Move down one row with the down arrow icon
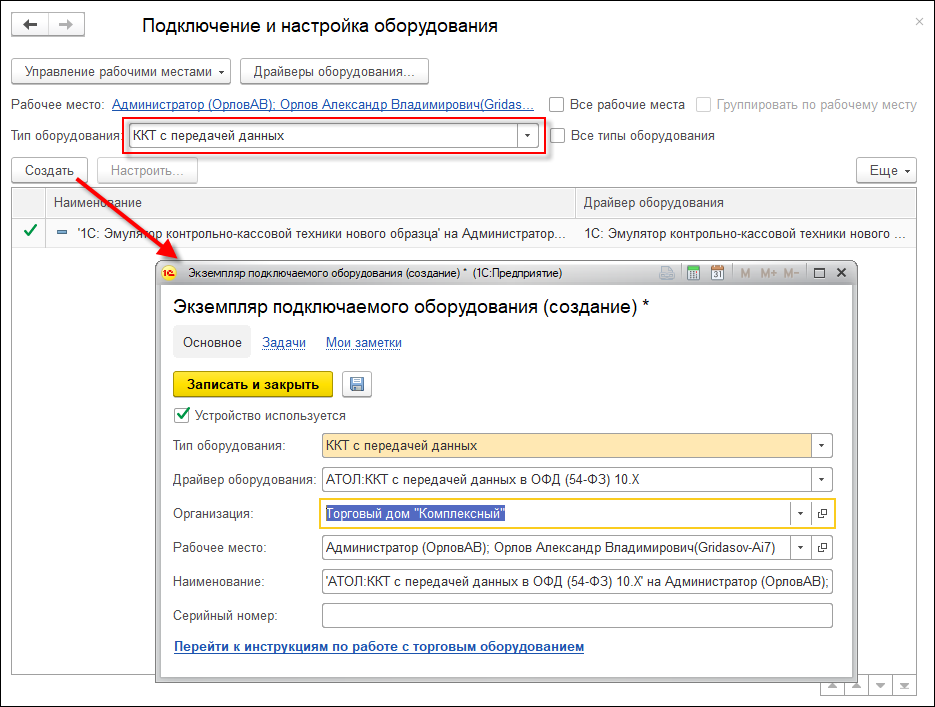The image size is (935, 707). click(880, 686)
